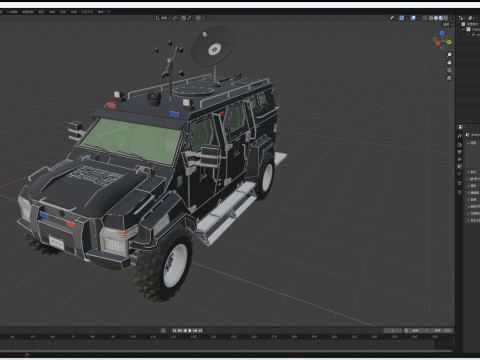This screenshot has width=480, height=360.
Task: Play the animation forward
Action: point(190,330)
